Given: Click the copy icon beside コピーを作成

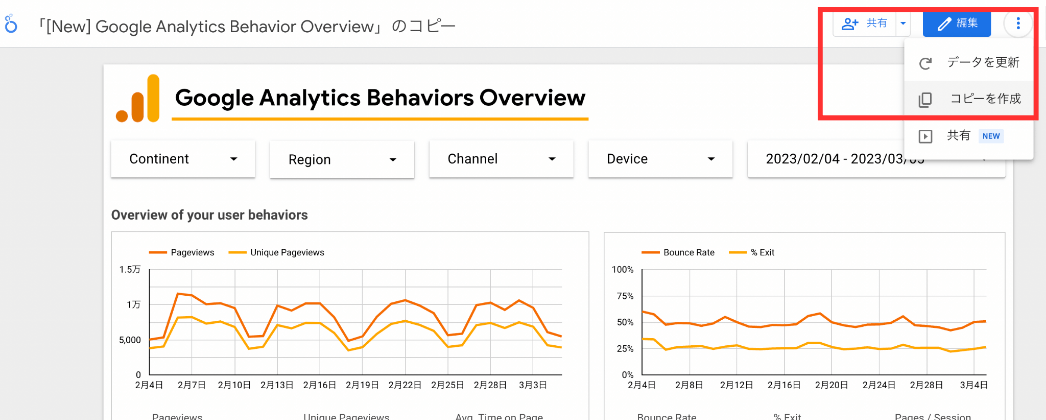Looking at the screenshot, I should 925,100.
